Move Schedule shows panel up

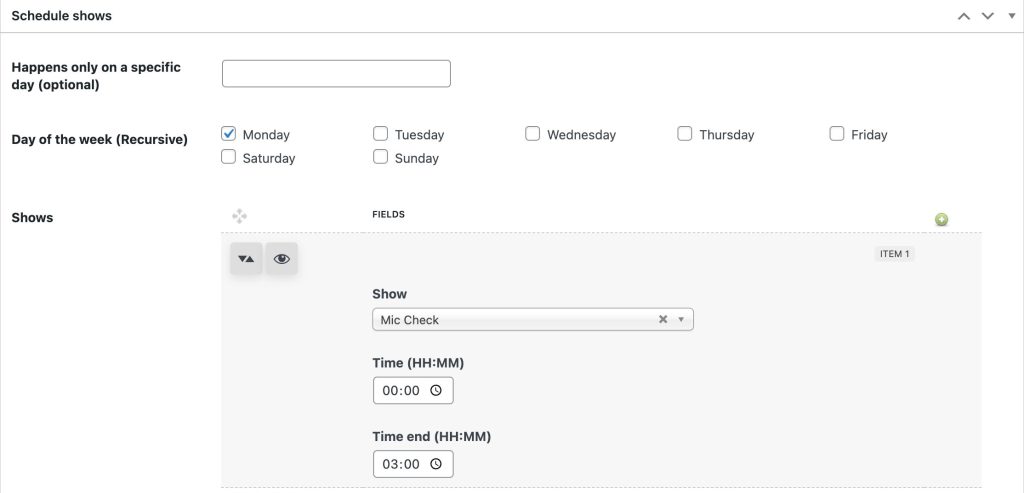coord(963,16)
